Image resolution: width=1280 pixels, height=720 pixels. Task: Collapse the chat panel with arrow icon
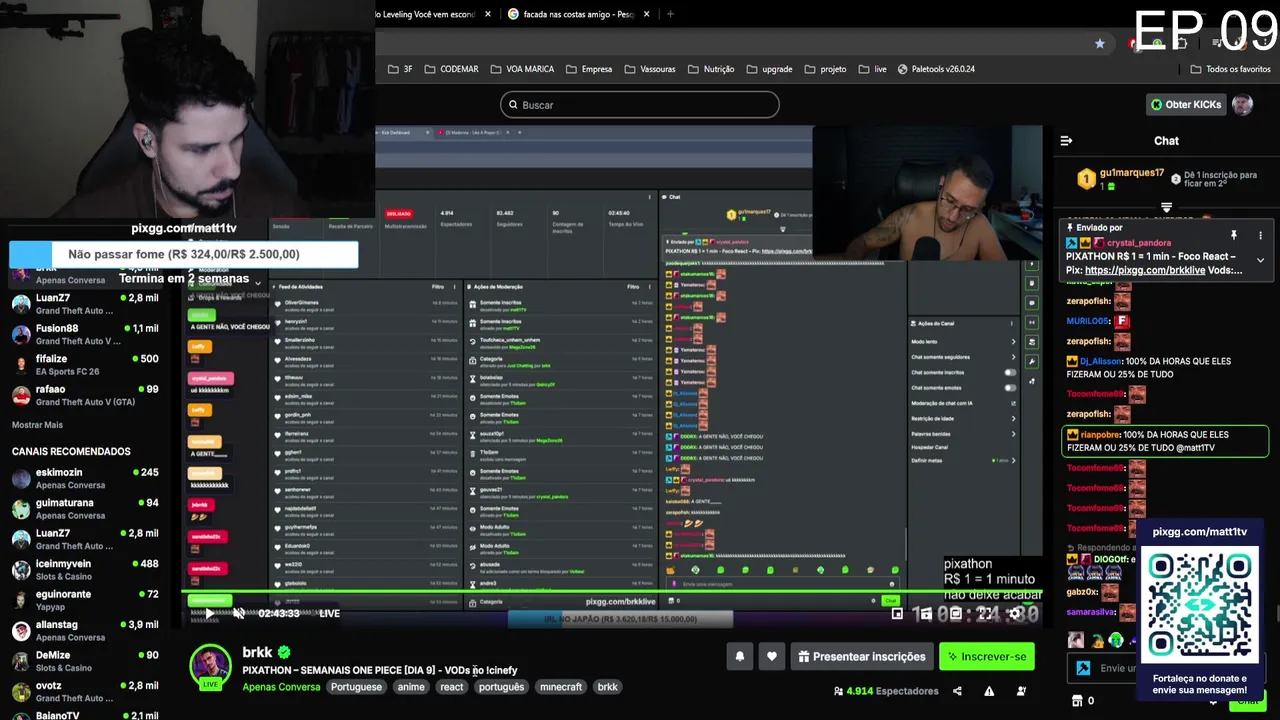tap(1066, 141)
